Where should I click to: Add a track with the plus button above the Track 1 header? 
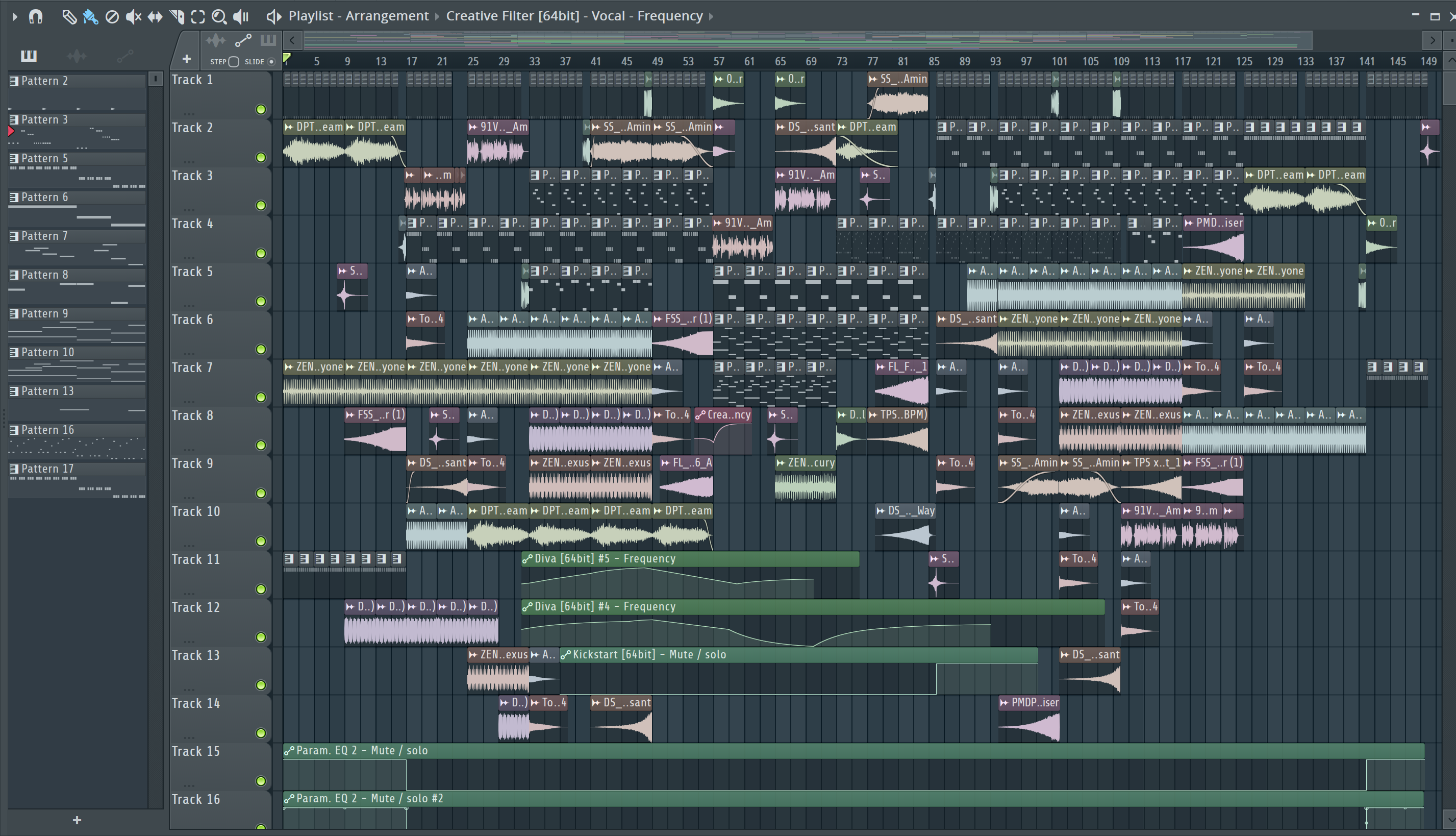tap(187, 59)
